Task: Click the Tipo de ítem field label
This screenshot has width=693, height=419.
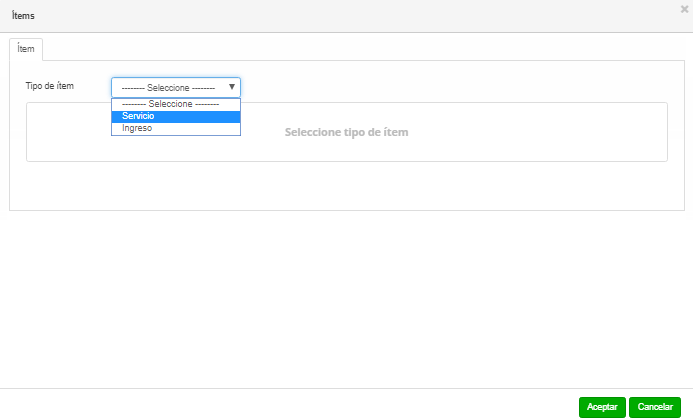Action: pos(50,86)
